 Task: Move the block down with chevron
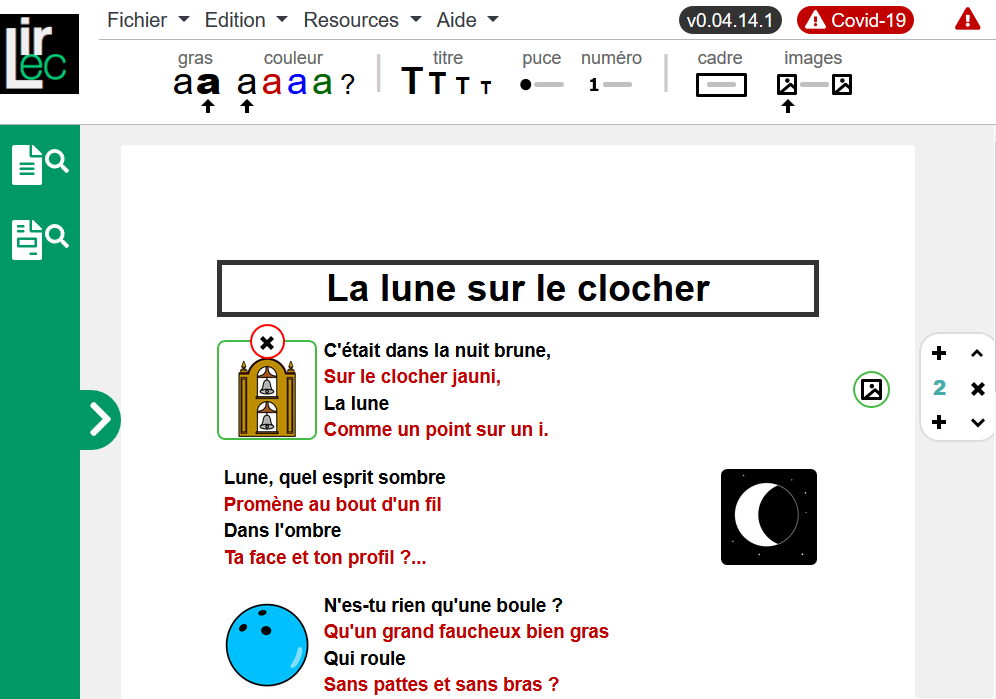point(978,422)
